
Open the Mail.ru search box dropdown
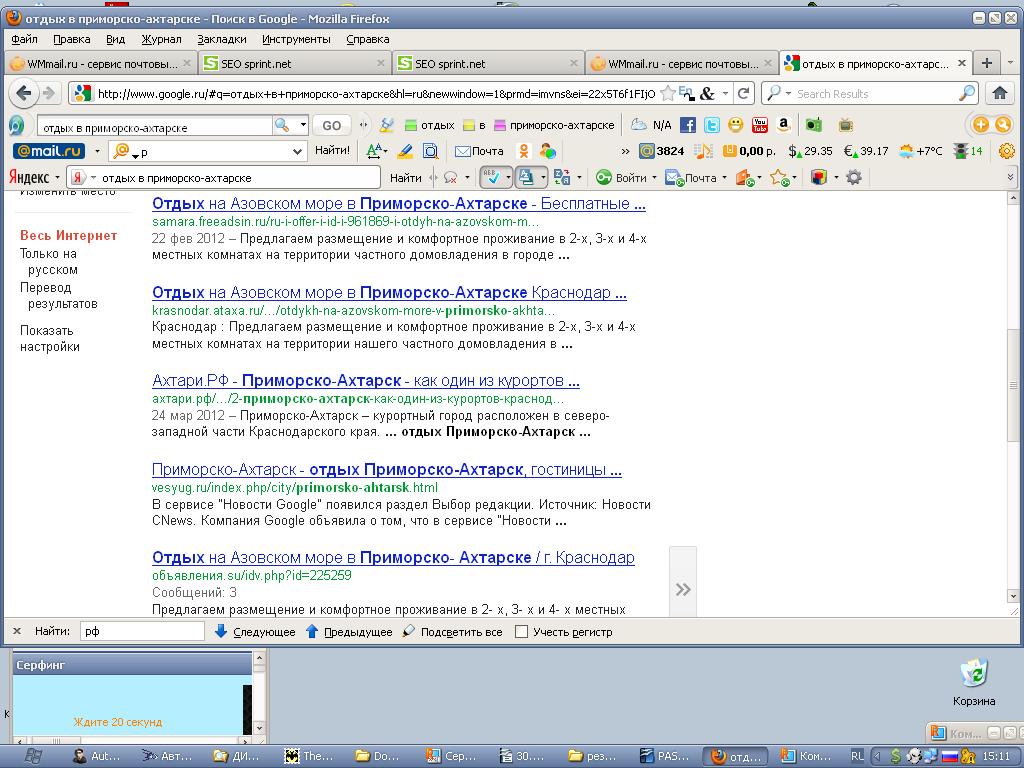[297, 152]
